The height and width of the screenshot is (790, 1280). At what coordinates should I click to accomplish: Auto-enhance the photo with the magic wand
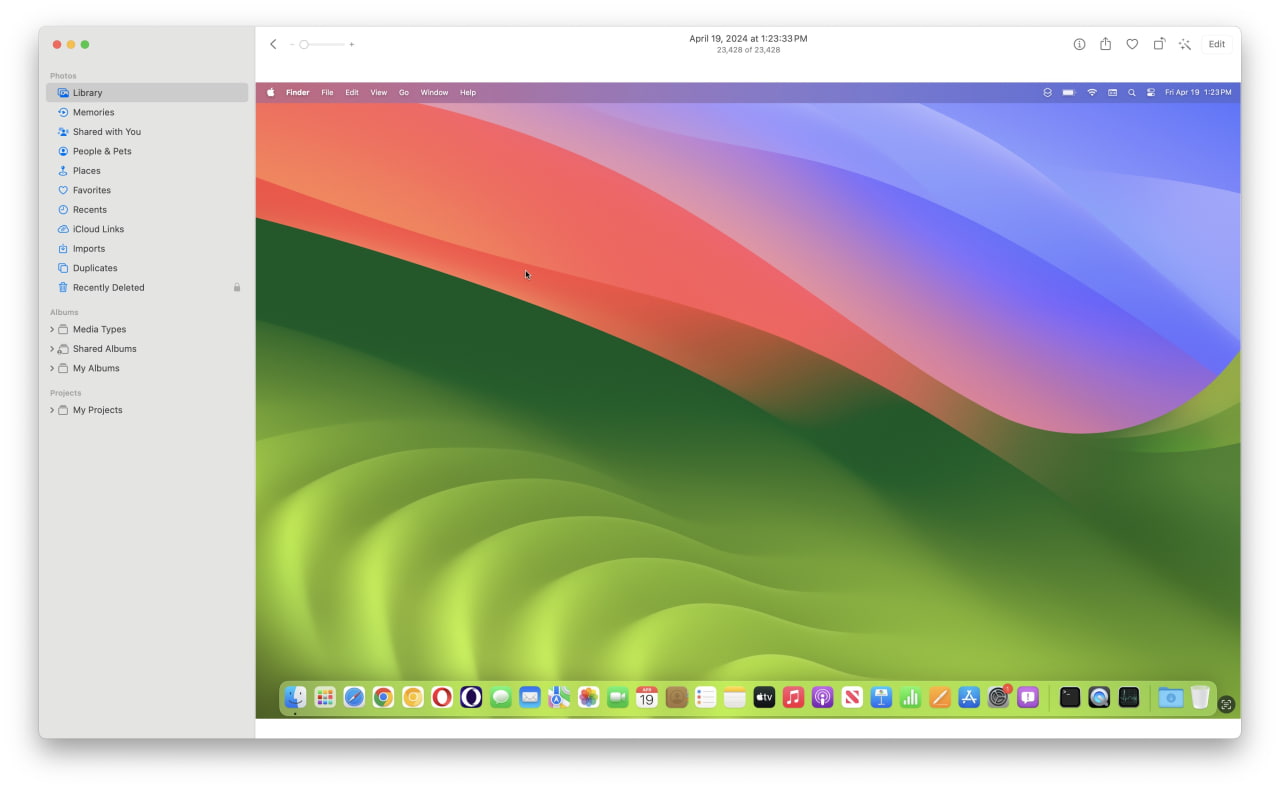click(x=1185, y=44)
